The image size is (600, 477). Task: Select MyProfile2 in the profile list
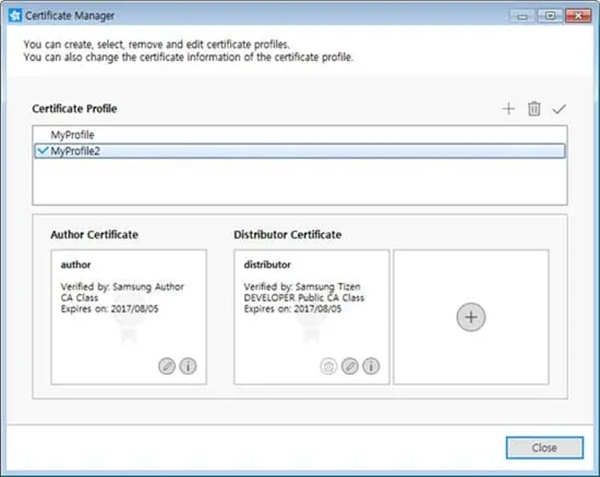(75, 151)
